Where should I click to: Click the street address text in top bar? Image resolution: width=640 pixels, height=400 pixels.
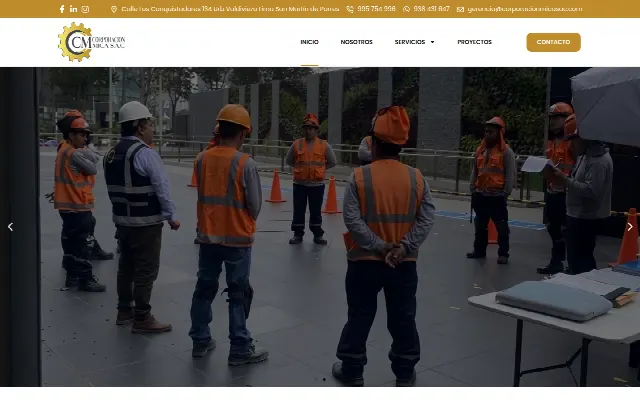(x=230, y=9)
